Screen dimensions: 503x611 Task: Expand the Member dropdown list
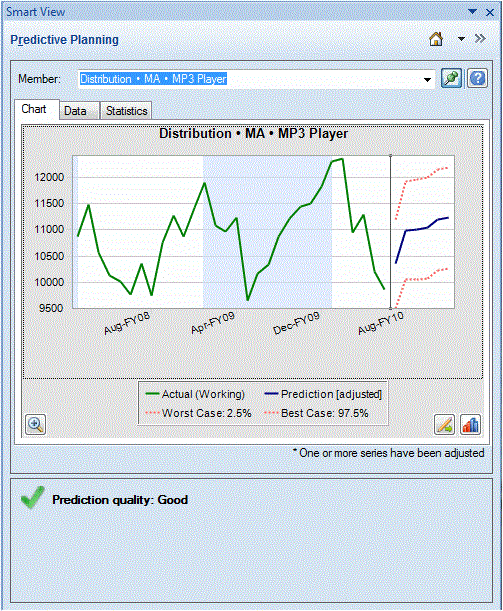[427, 80]
